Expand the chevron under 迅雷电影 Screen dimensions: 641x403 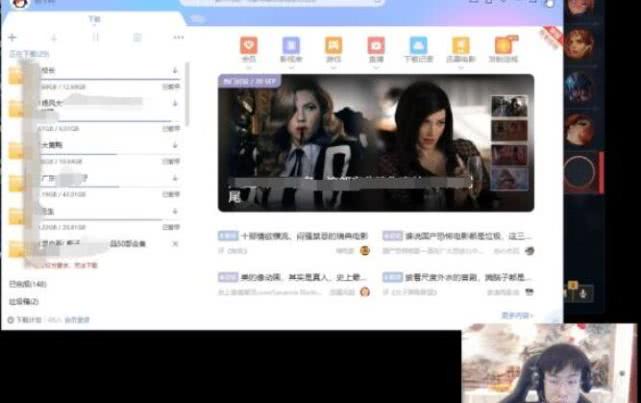point(461,67)
